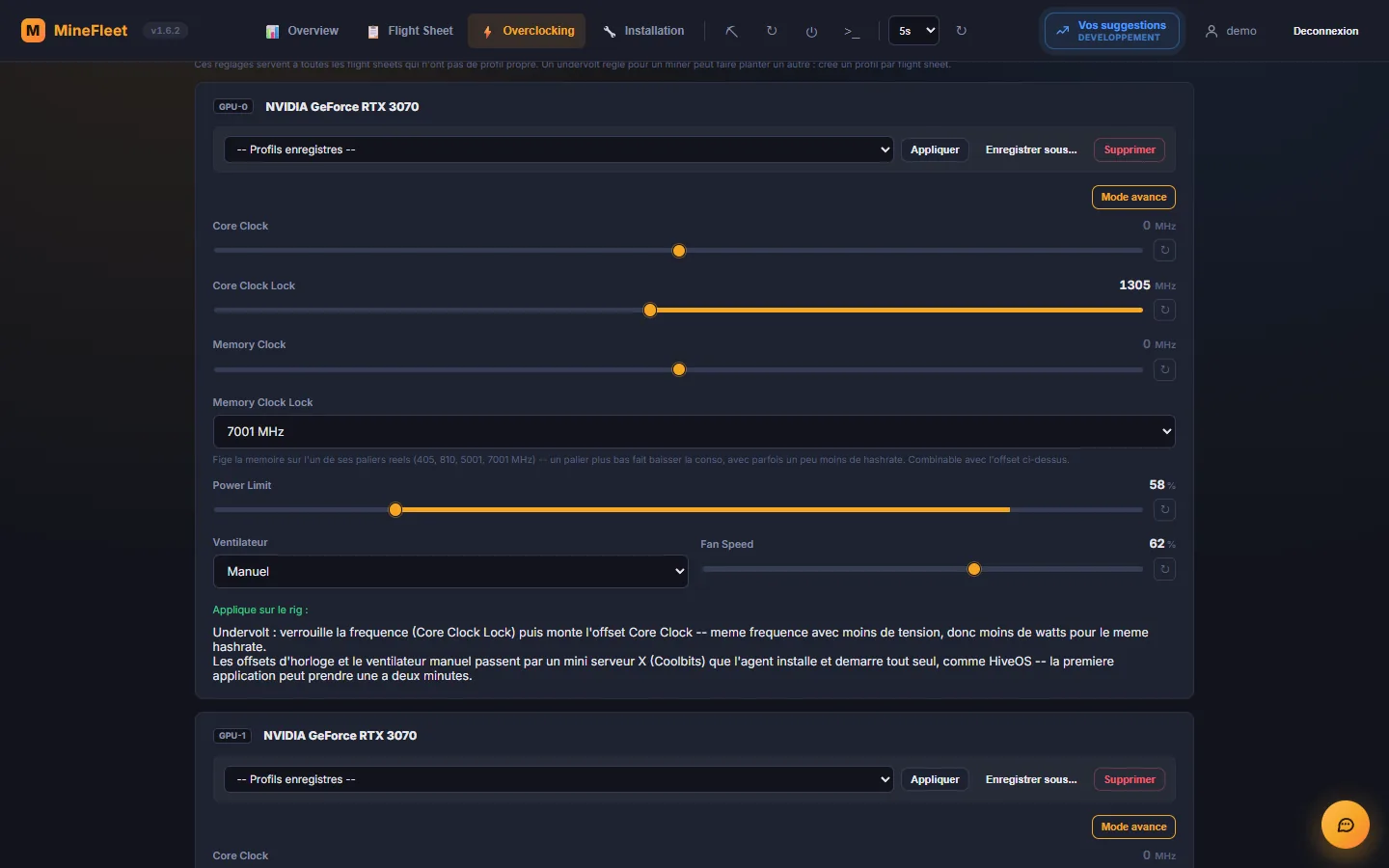The height and width of the screenshot is (868, 1389).
Task: Click Appliquer for the GPU-0 profile
Action: click(935, 149)
